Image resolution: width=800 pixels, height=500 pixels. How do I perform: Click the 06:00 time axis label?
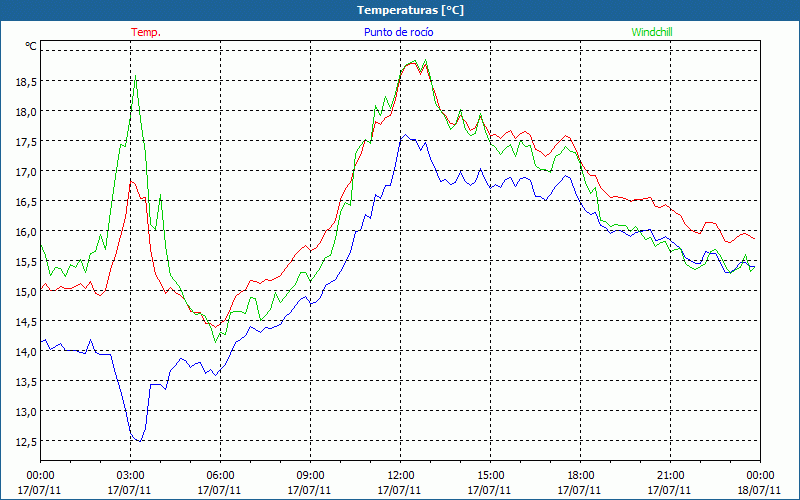point(220,476)
